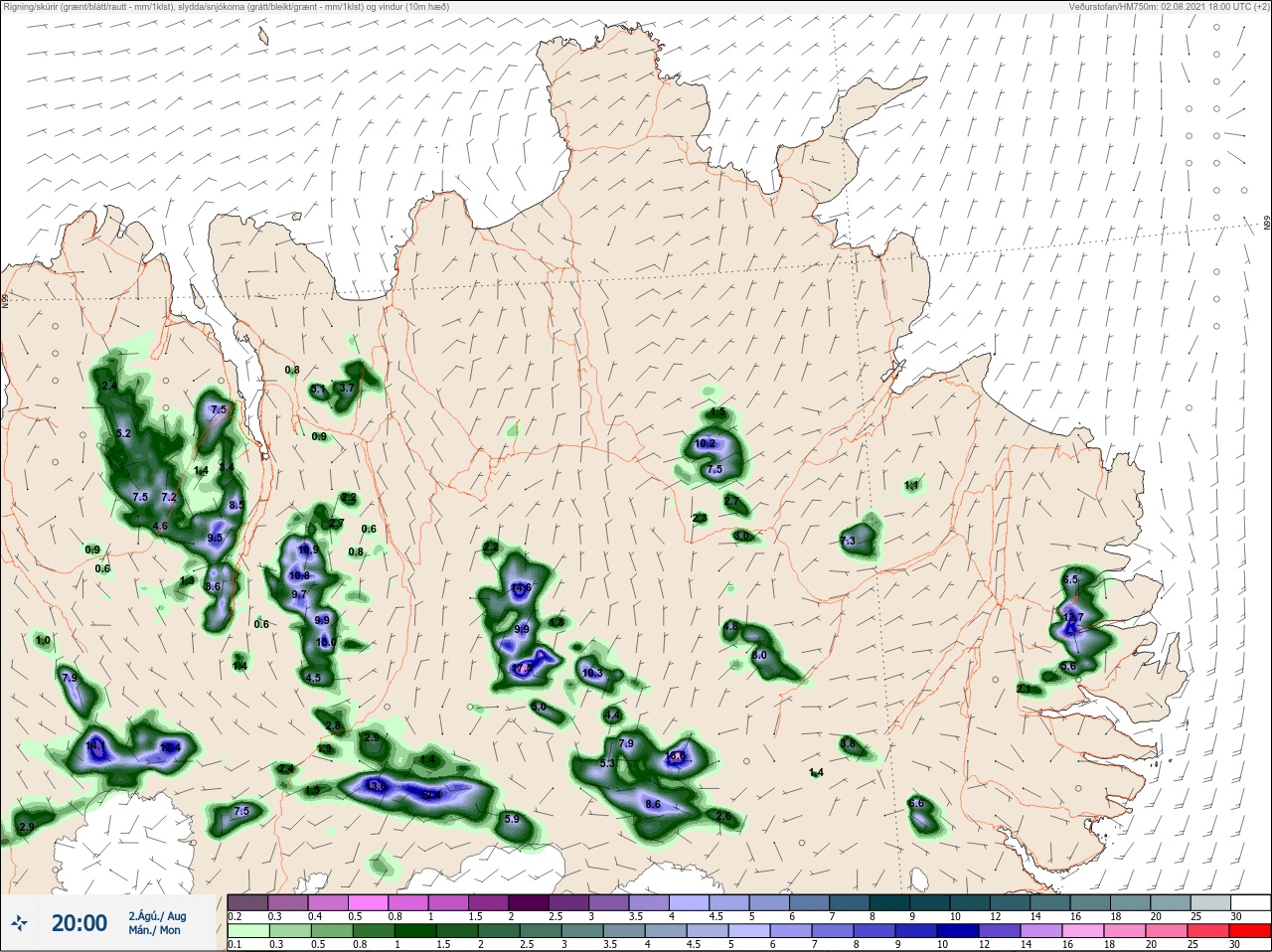Image resolution: width=1272 pixels, height=952 pixels.
Task: Click the 5.6 precipitation value in the east
Action: 1068,668
